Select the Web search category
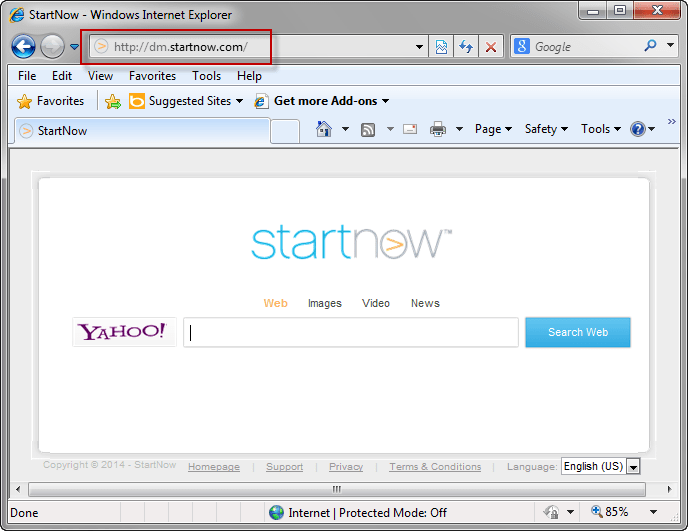Viewport: 688px width, 531px height. click(x=275, y=303)
